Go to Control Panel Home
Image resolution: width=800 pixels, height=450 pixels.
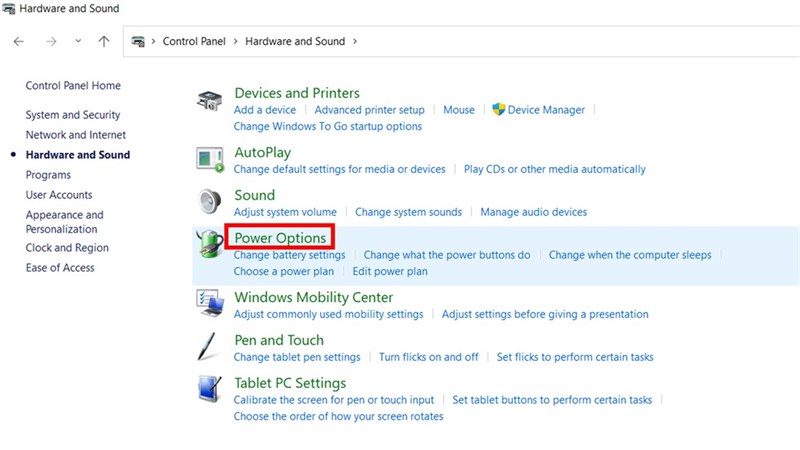pos(73,87)
